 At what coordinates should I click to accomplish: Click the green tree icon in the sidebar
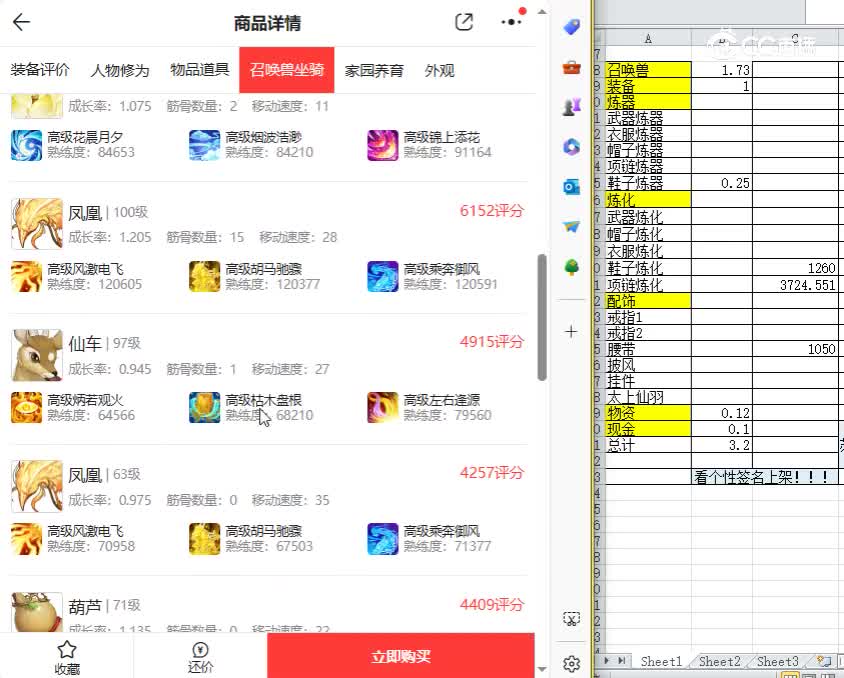(571, 266)
